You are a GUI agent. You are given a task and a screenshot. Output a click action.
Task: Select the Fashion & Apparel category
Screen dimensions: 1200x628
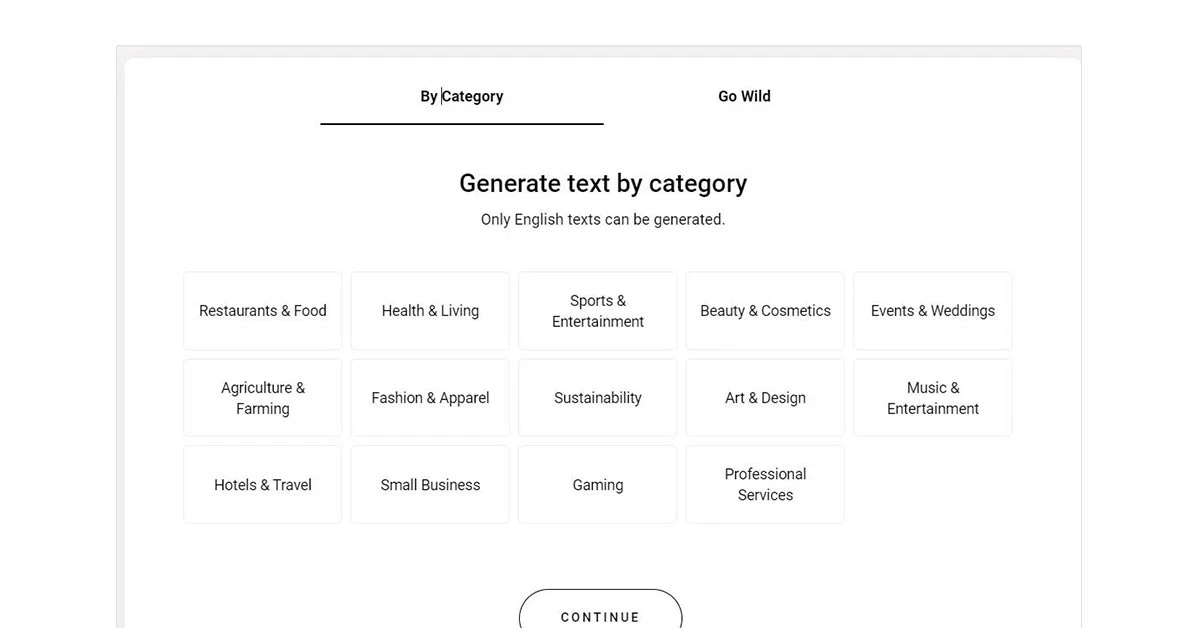point(429,397)
